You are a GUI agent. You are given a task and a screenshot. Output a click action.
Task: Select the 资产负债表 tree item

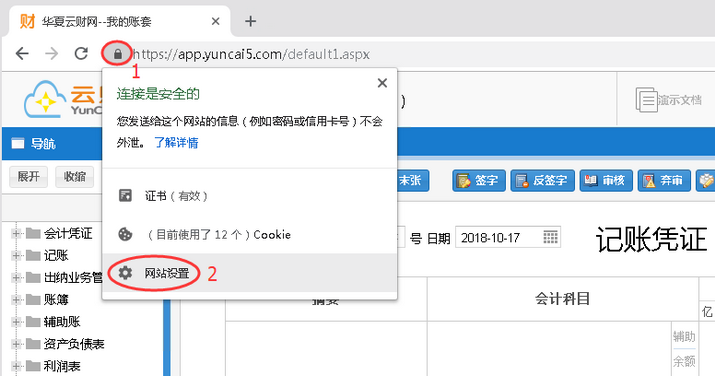[74, 344]
